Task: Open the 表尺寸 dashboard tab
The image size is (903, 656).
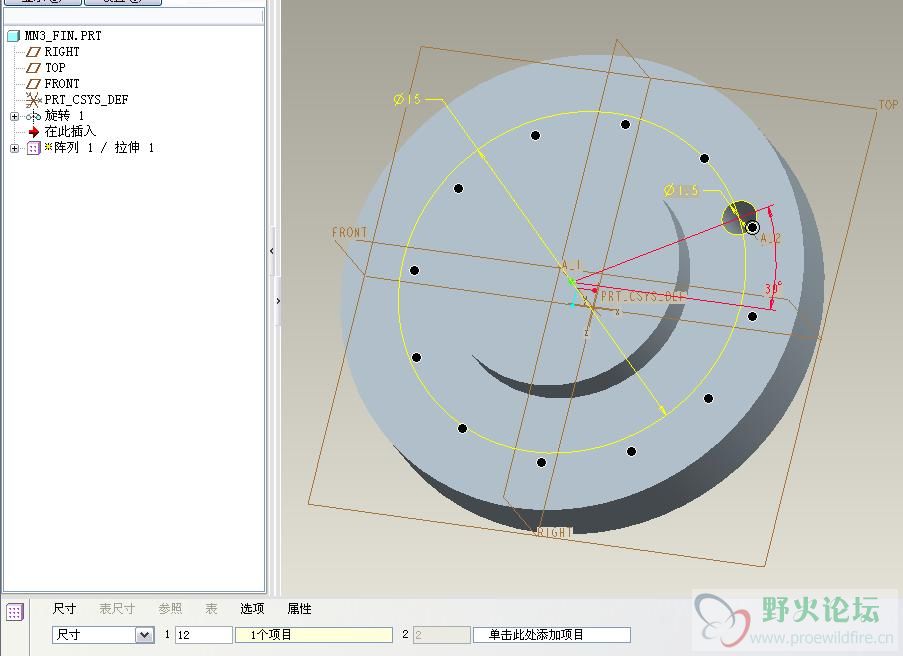Action: [117, 609]
